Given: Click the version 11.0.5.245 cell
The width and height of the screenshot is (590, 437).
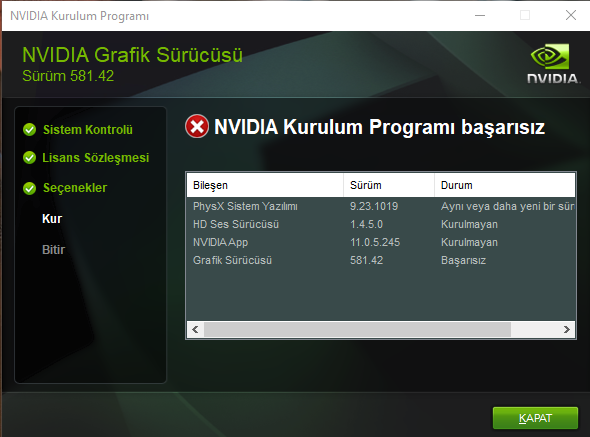Looking at the screenshot, I should pyautogui.click(x=375, y=242).
